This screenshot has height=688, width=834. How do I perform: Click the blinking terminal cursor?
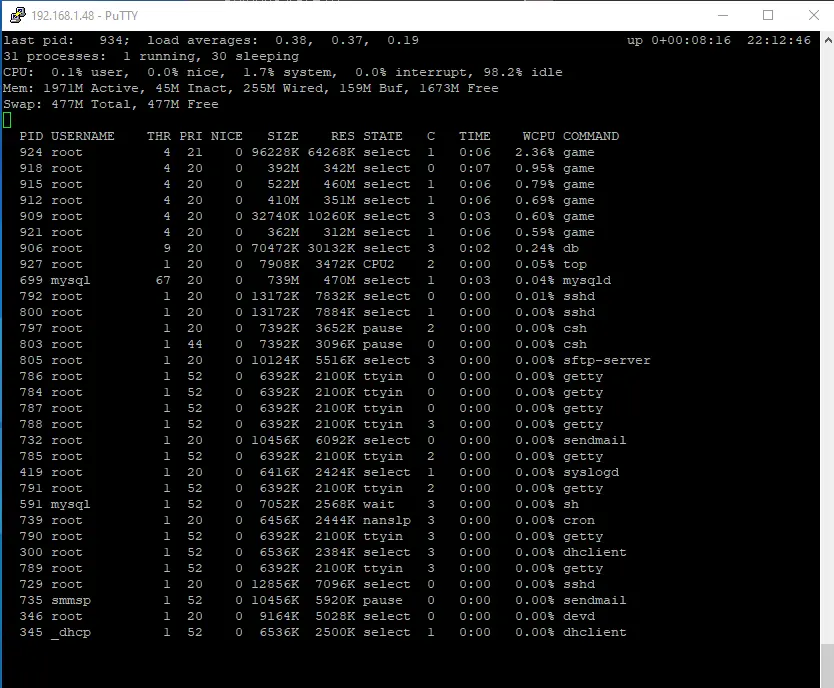coord(6,119)
